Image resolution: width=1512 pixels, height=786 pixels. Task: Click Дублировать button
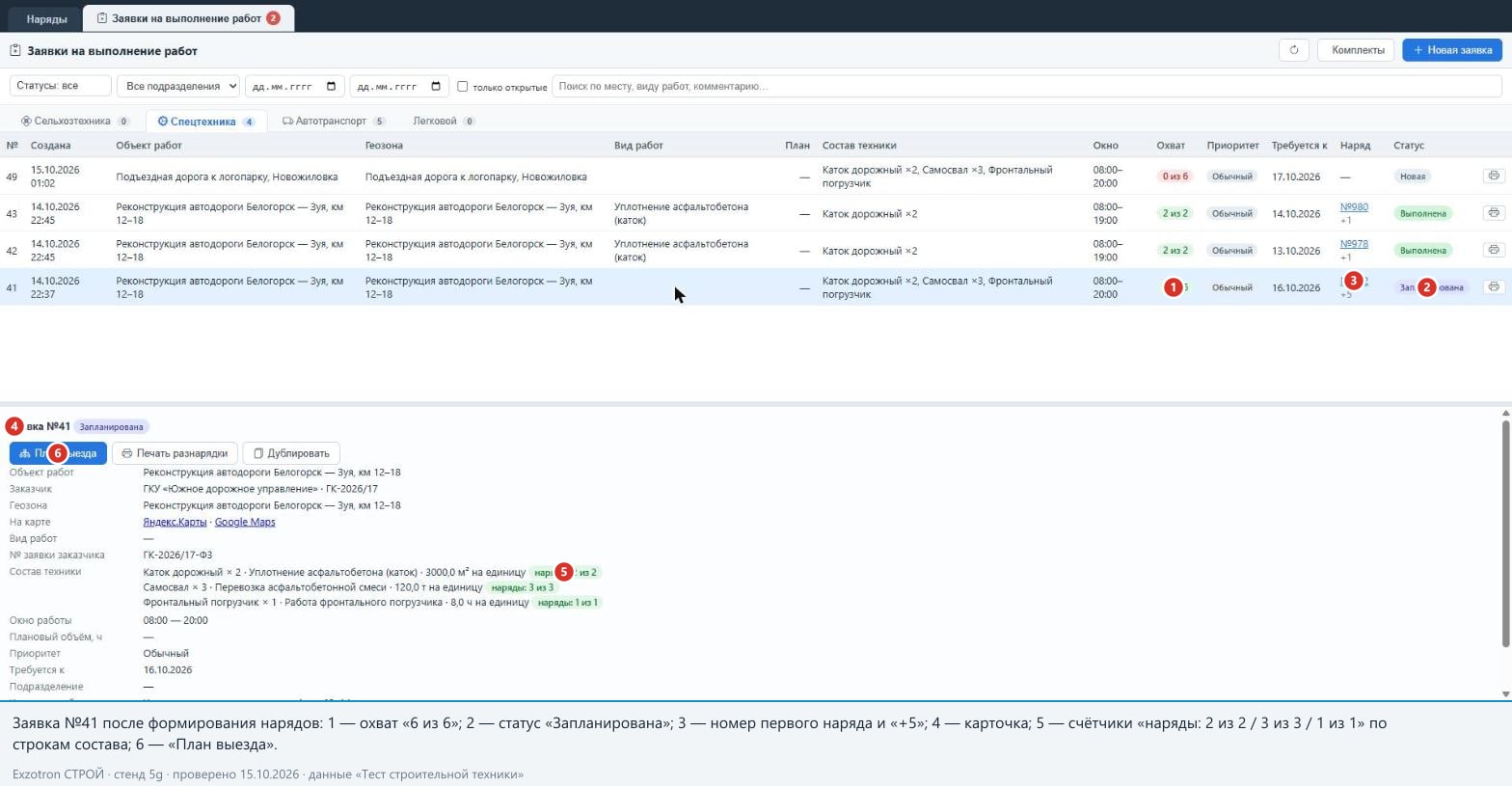(x=291, y=453)
